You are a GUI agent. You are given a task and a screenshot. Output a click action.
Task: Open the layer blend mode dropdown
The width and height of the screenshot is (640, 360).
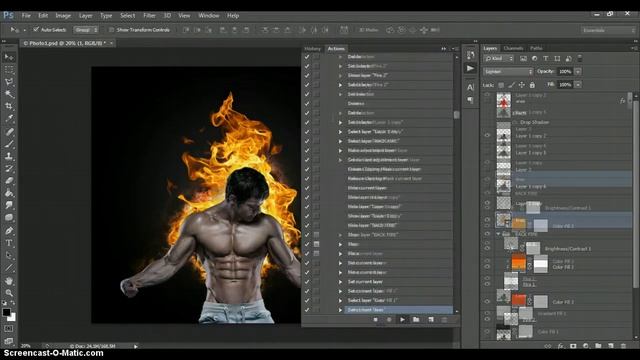coord(508,72)
